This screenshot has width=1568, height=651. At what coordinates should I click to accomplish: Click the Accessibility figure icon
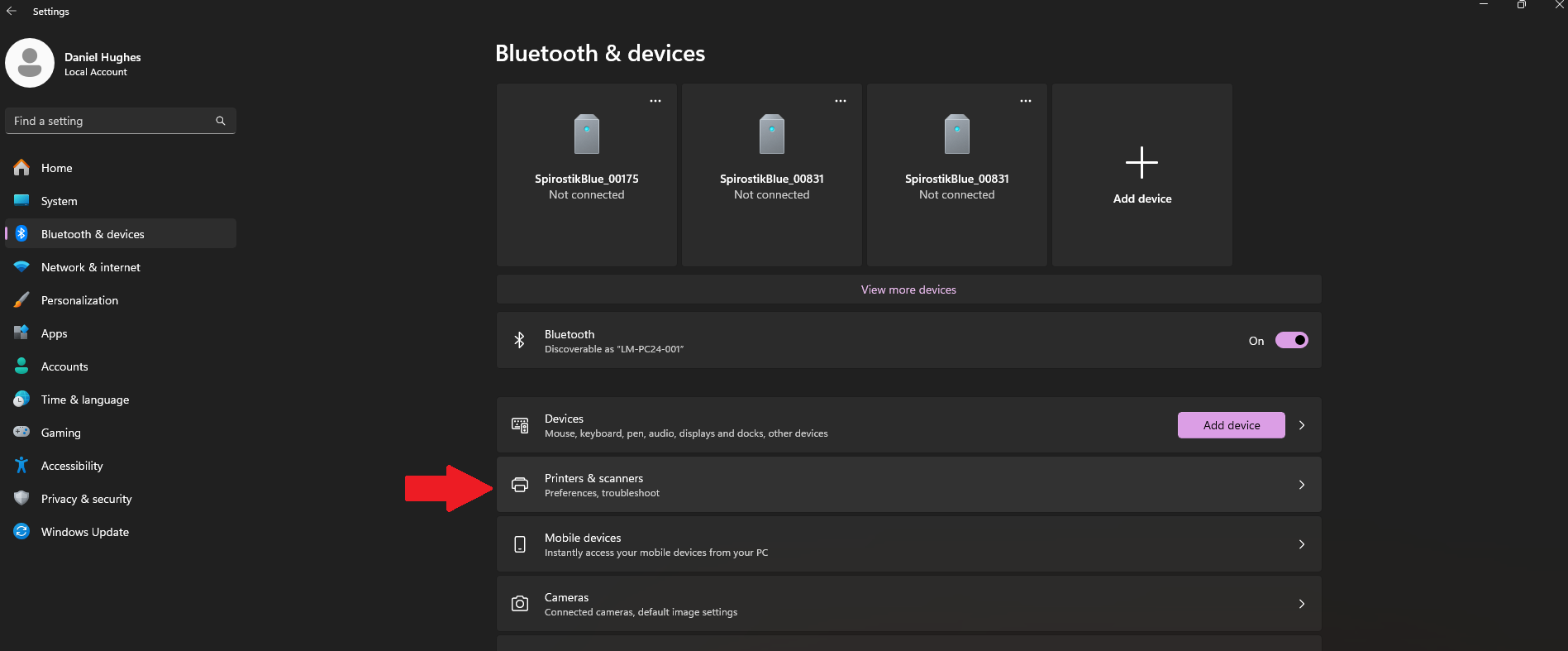point(21,466)
